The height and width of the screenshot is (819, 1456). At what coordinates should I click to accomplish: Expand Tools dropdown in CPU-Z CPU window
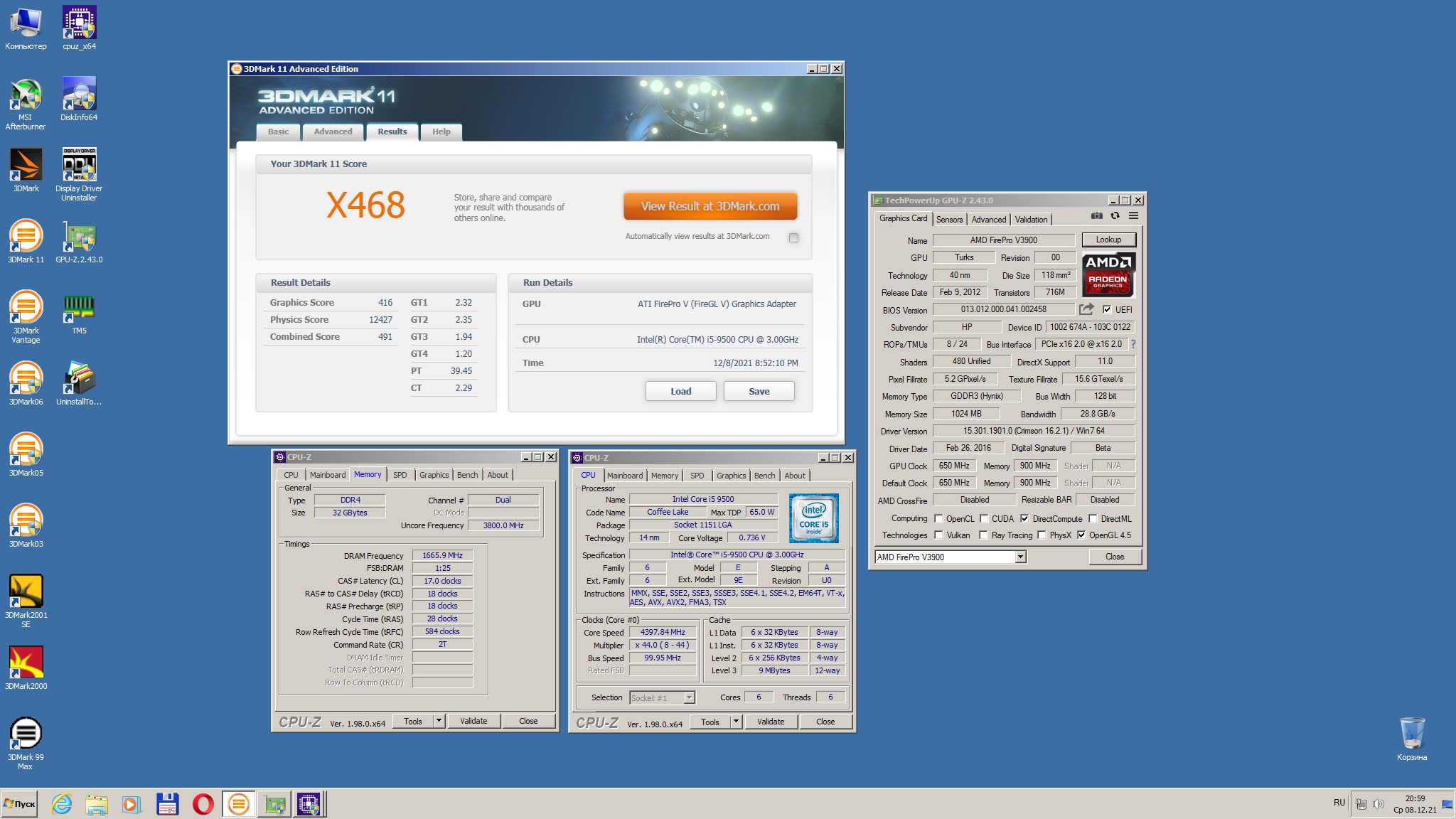pos(736,722)
